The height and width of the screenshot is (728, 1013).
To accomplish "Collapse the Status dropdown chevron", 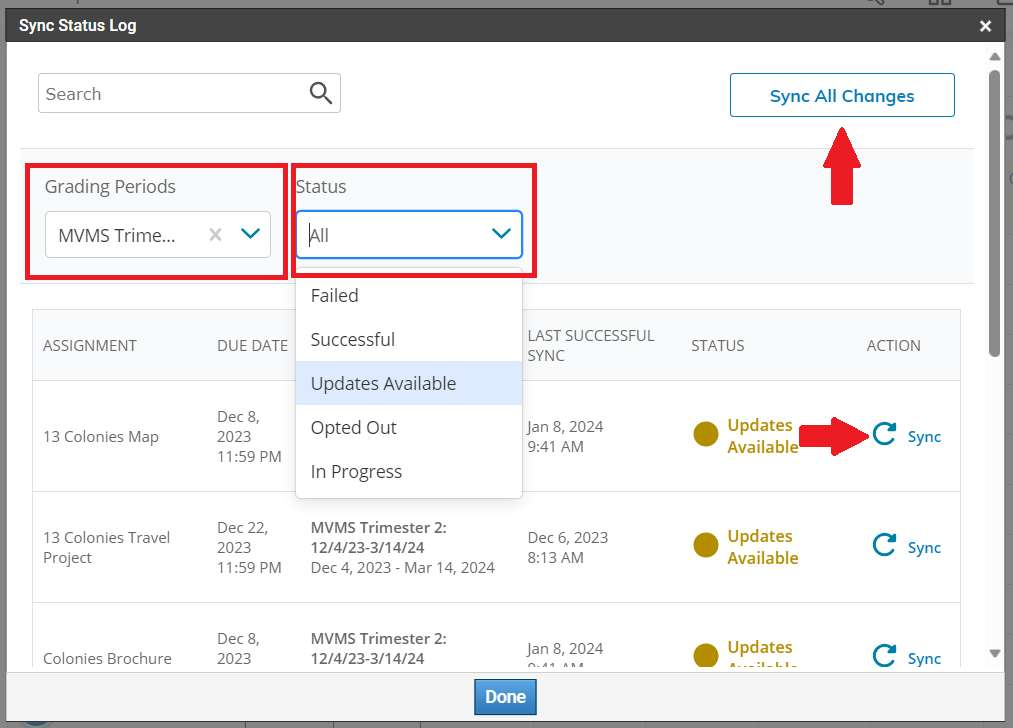I will 501,234.
